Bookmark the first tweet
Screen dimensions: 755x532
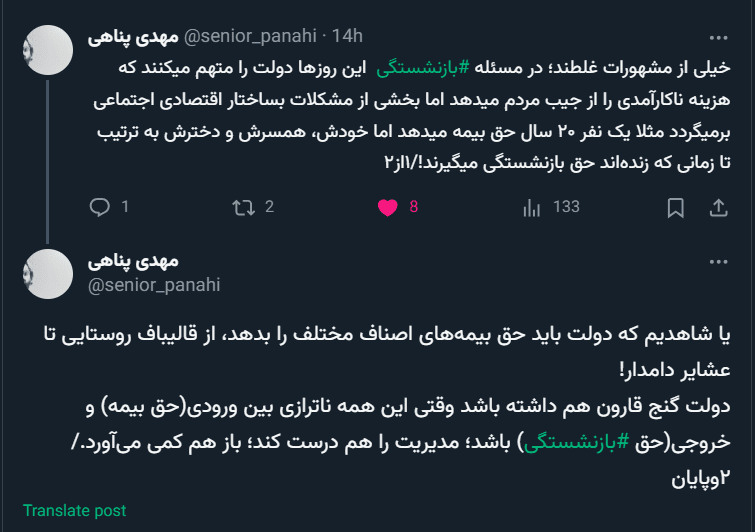(x=676, y=207)
